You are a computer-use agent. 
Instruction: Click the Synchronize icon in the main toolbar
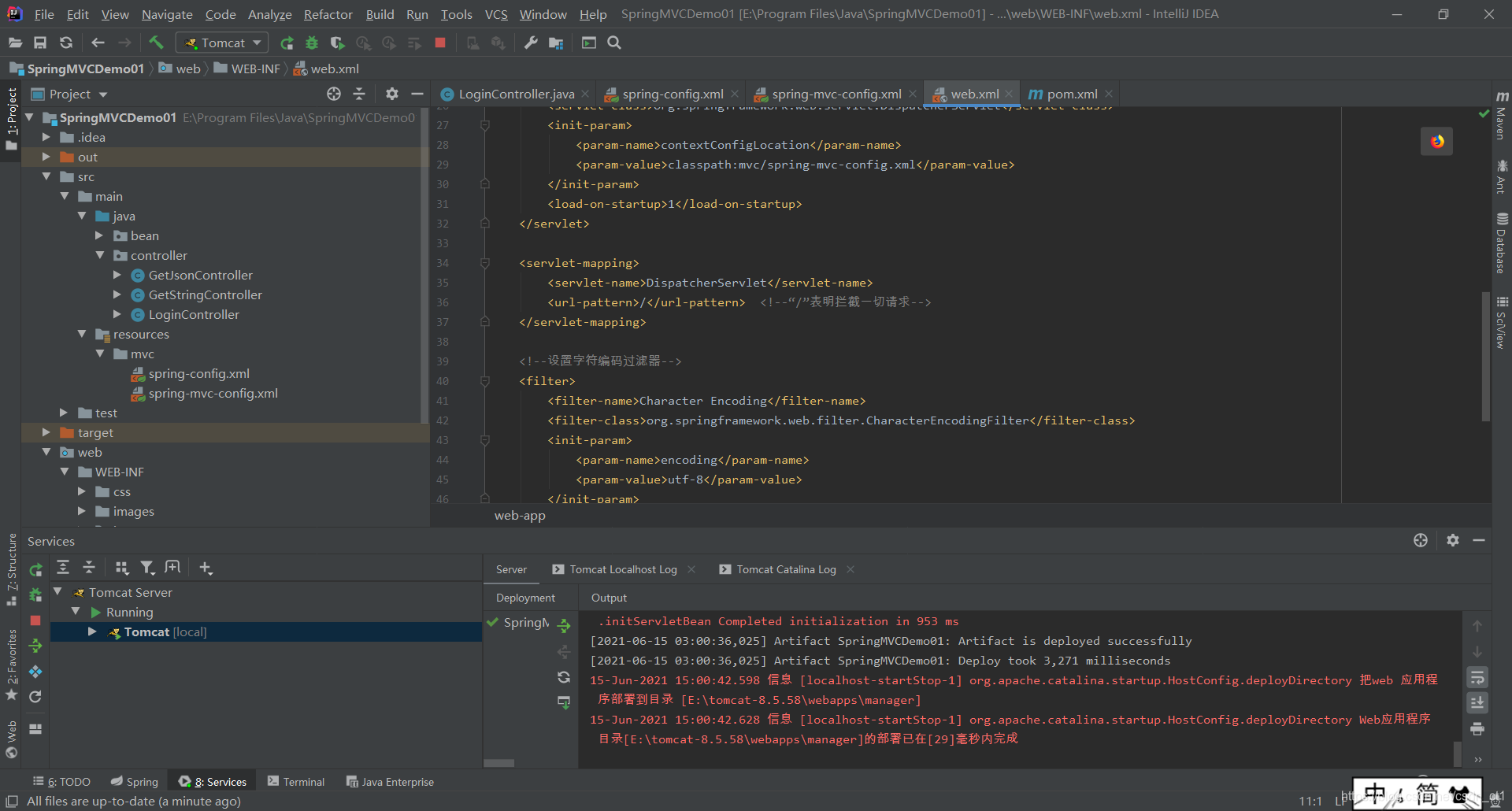click(66, 43)
